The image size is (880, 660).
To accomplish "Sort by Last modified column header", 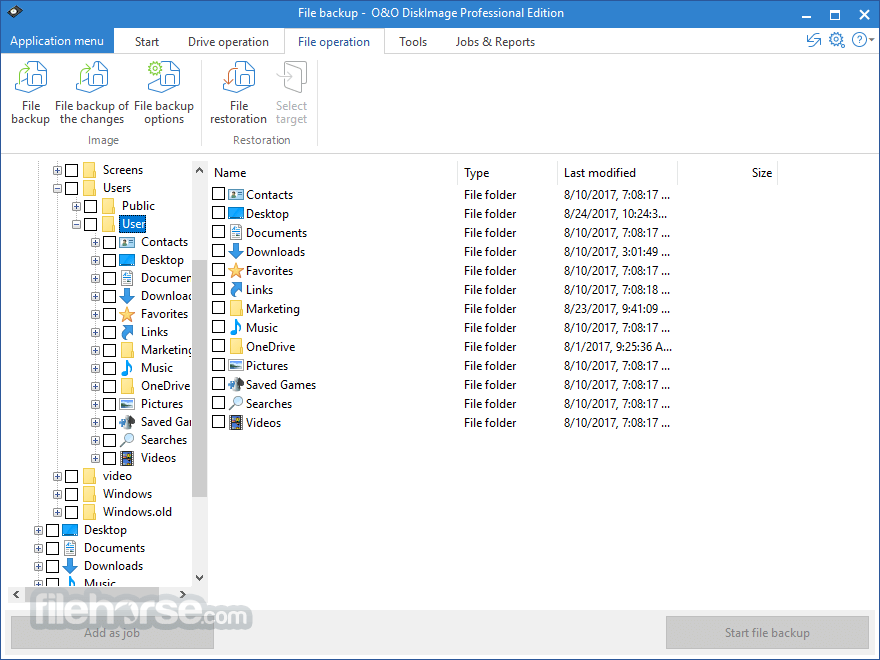I will [617, 173].
